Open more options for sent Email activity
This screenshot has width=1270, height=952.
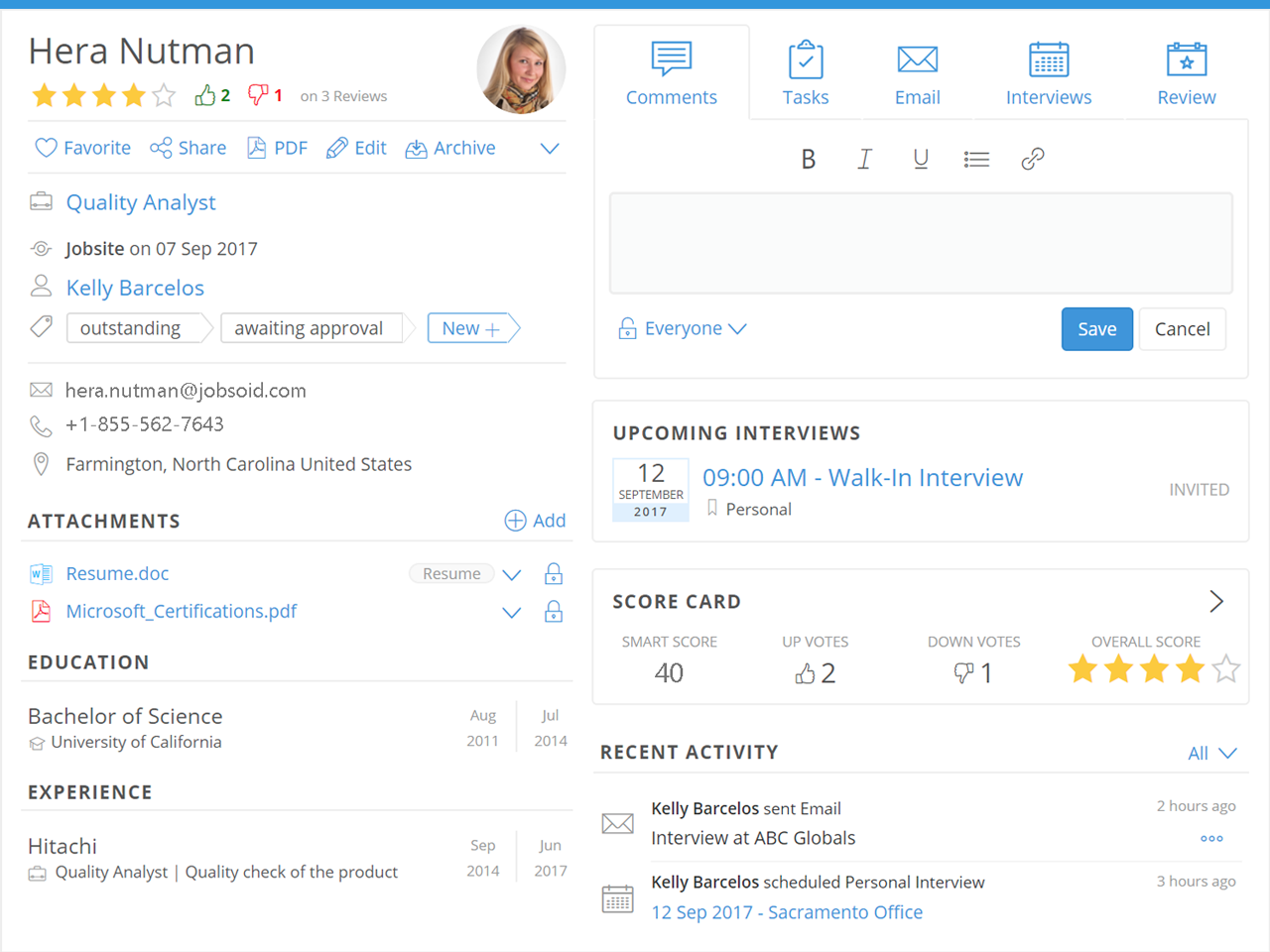pyautogui.click(x=1211, y=838)
